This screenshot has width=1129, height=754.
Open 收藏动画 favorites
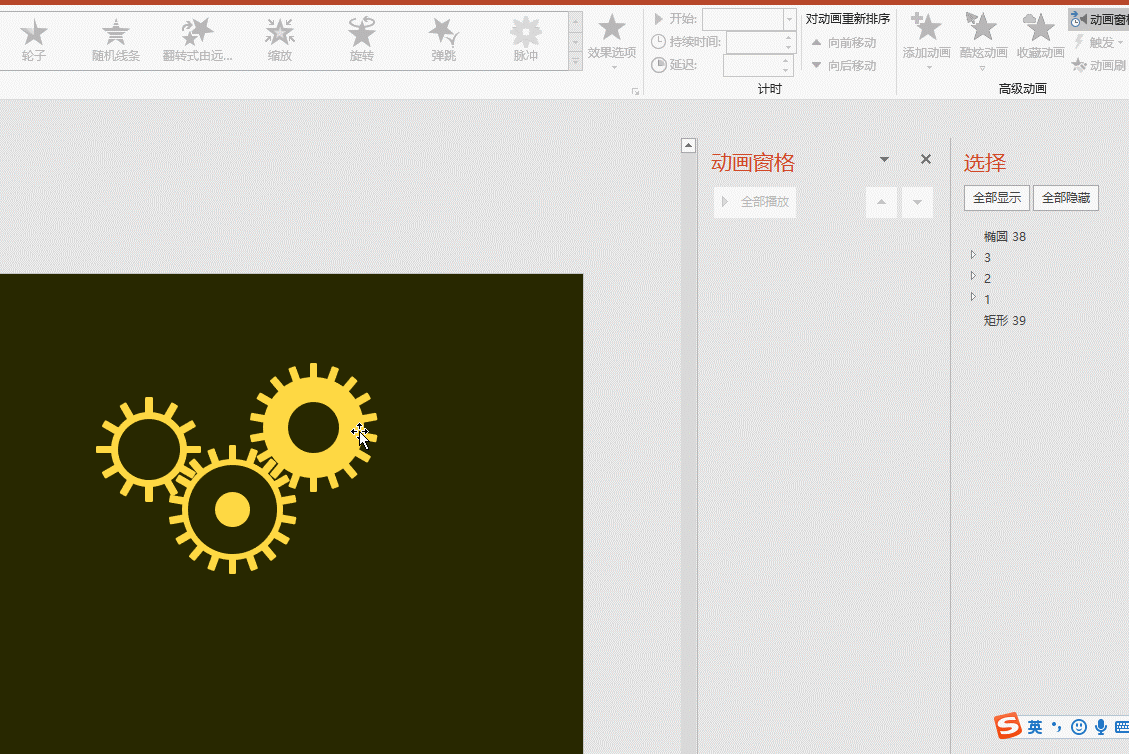pos(1039,30)
